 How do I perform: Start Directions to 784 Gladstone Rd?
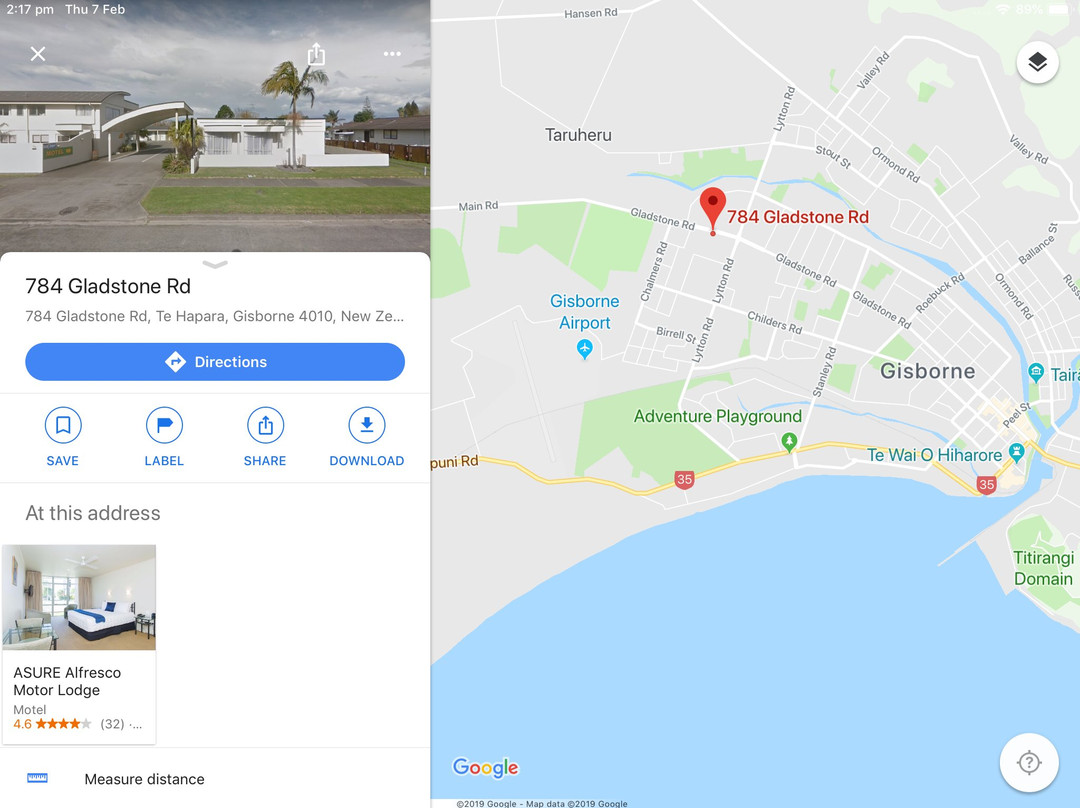(215, 362)
